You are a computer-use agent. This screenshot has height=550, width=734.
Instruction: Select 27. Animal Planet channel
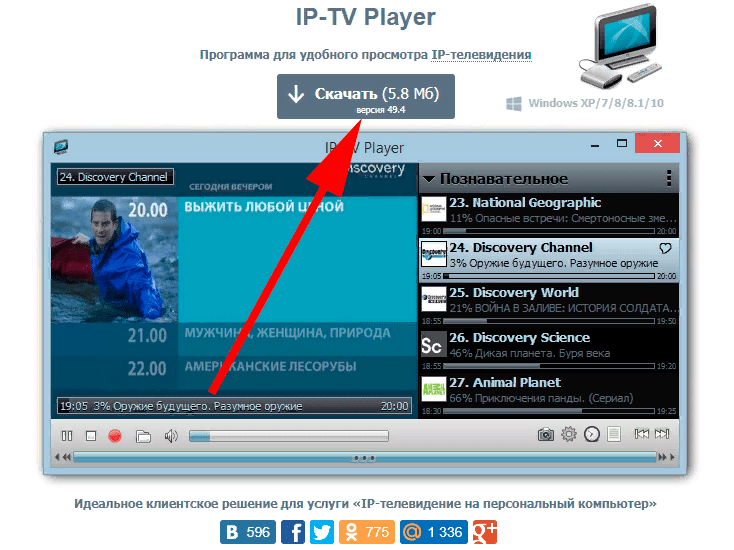pyautogui.click(x=549, y=395)
